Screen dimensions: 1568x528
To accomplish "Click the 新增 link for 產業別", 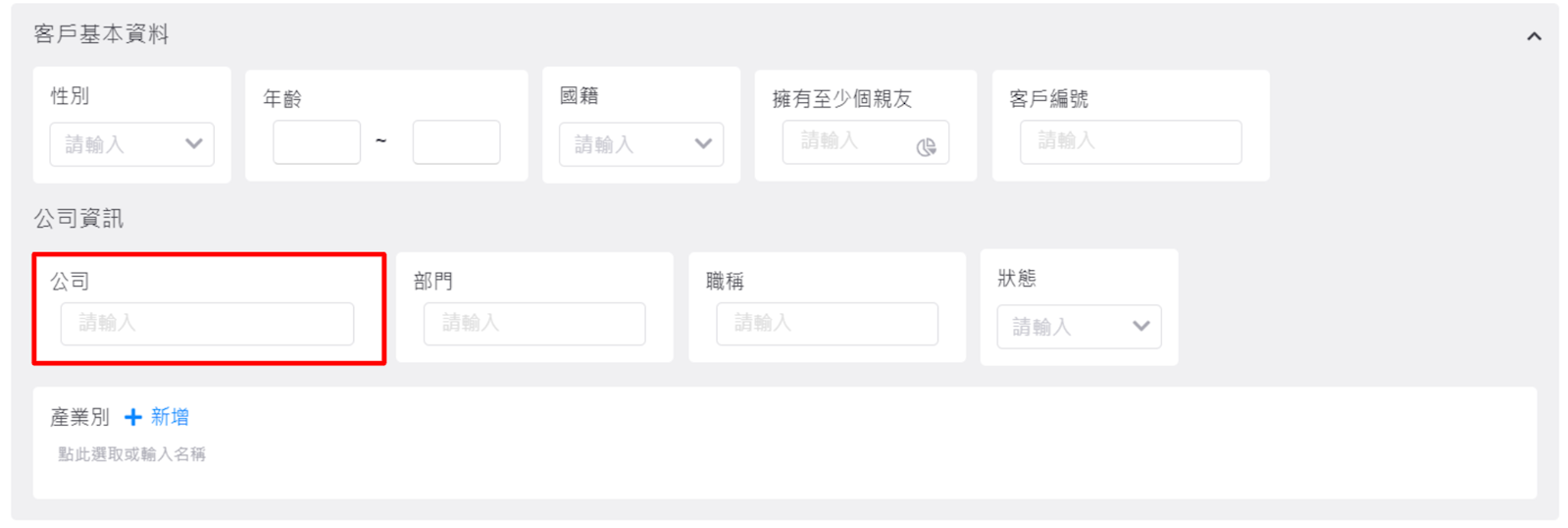I will point(170,417).
